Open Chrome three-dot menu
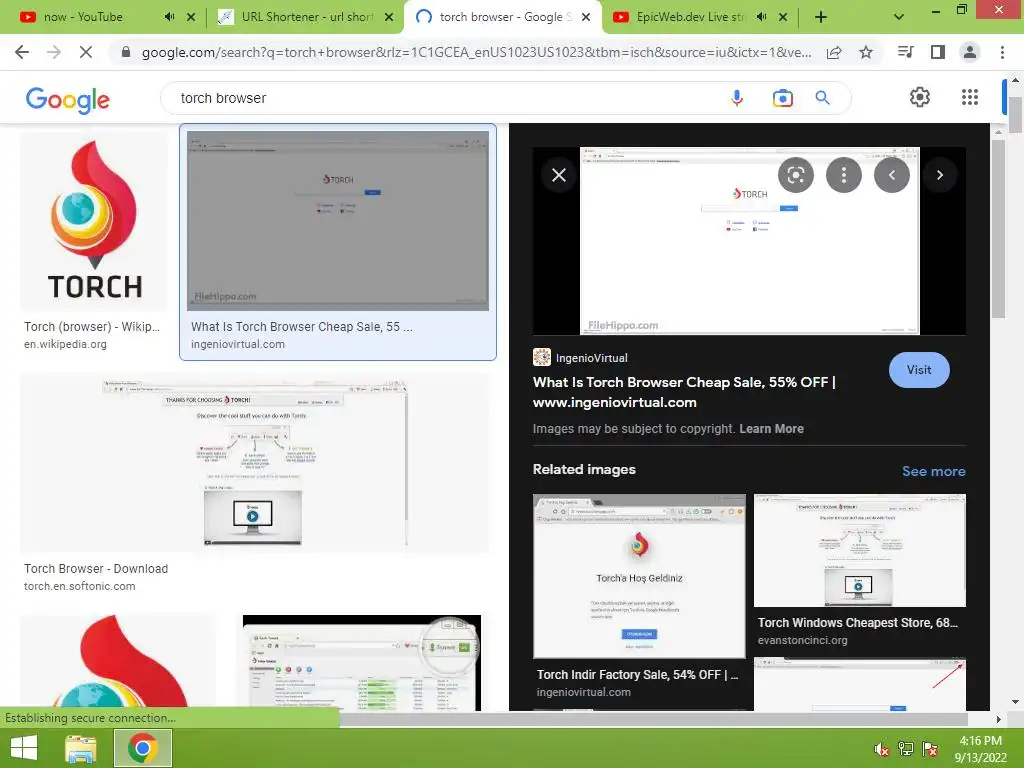 (1002, 52)
